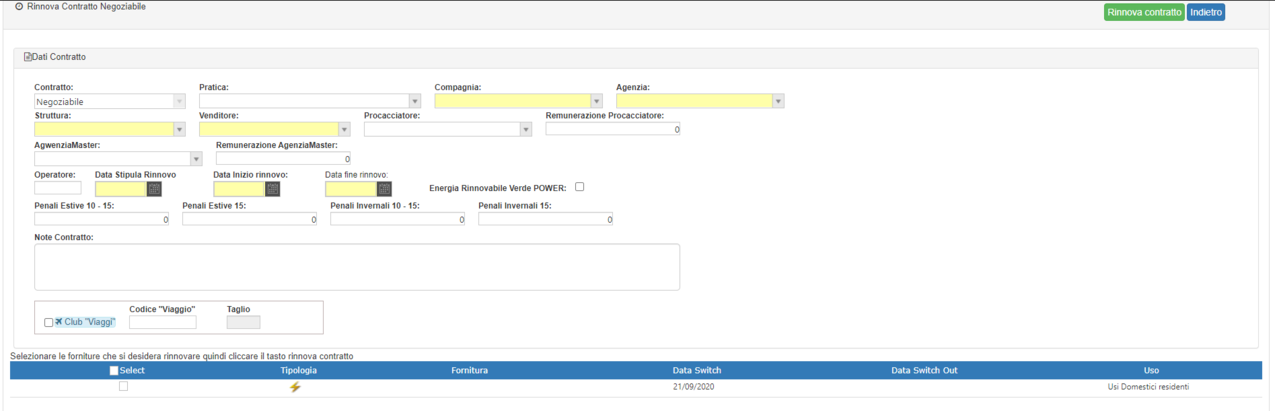
Task: Focus the Operatore input field
Action: (x=58, y=188)
